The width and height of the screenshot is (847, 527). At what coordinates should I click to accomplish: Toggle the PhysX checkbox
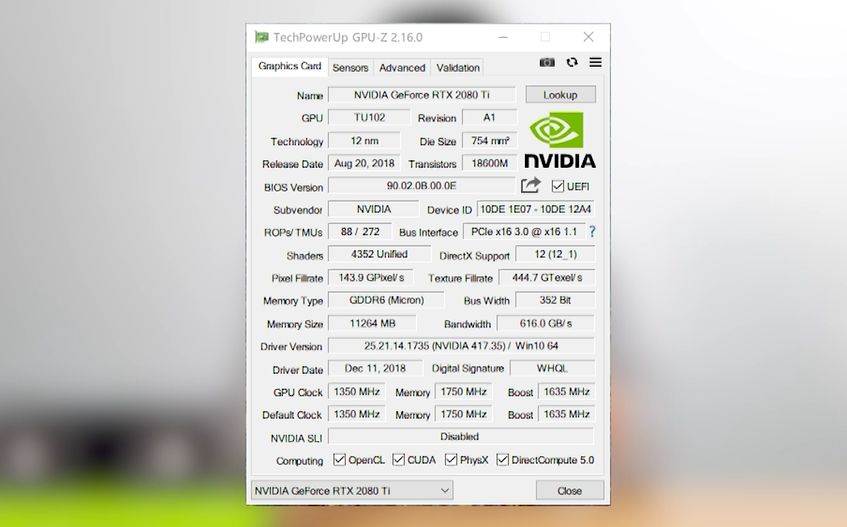[451, 460]
